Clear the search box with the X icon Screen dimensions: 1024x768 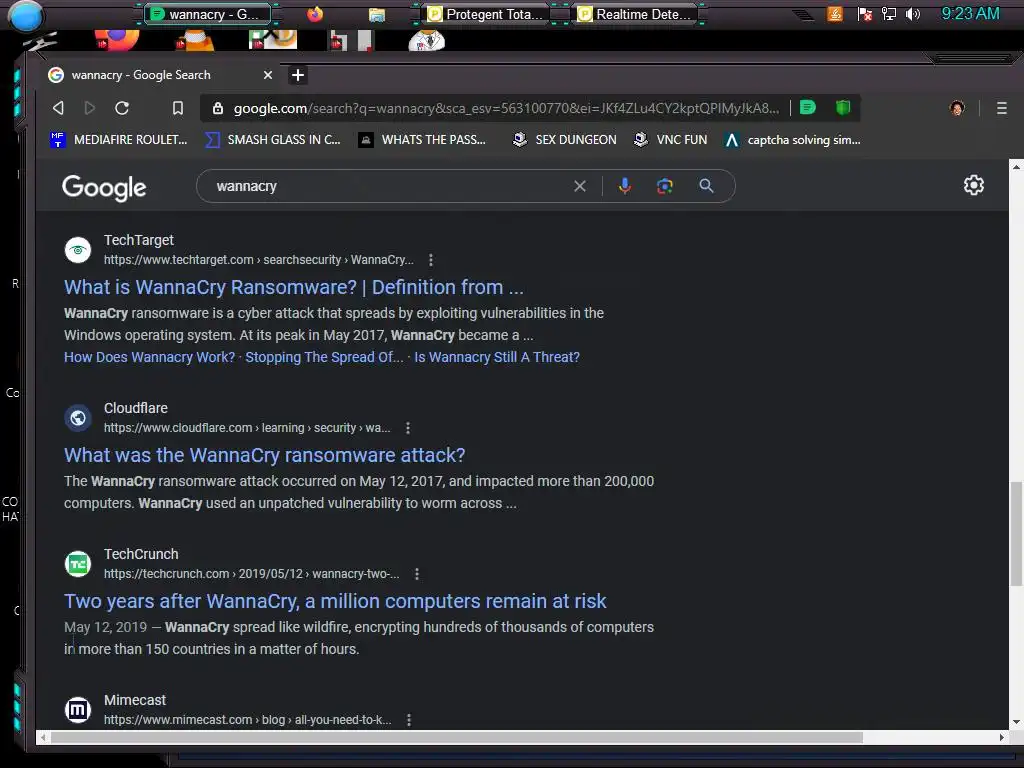579,186
